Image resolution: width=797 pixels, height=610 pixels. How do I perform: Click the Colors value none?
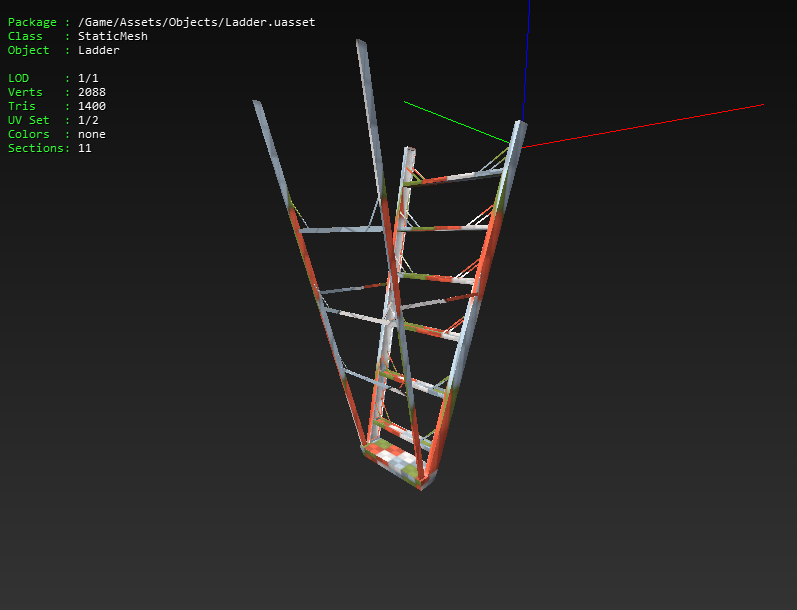pos(91,134)
